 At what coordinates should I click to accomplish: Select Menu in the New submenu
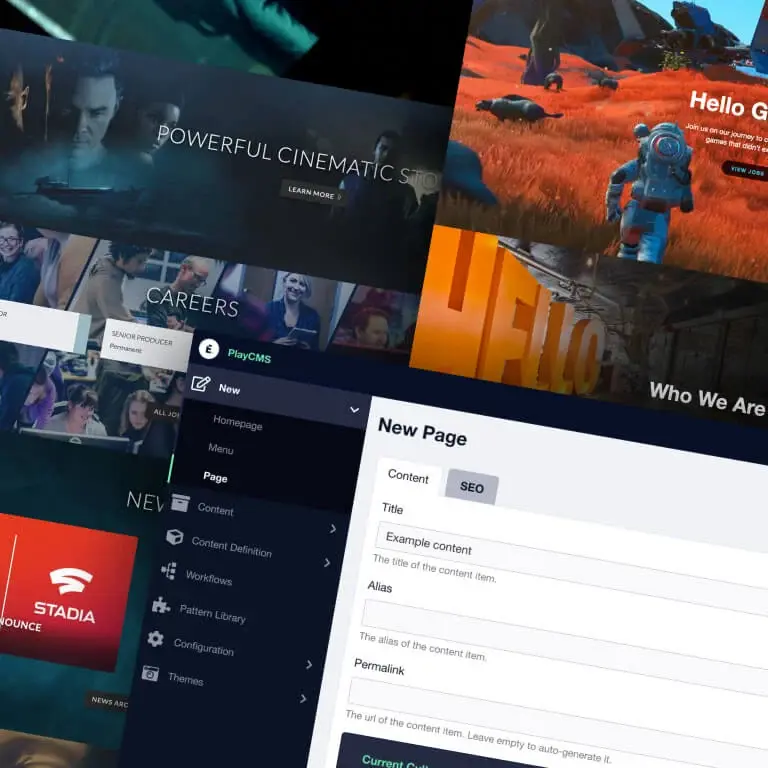point(220,449)
